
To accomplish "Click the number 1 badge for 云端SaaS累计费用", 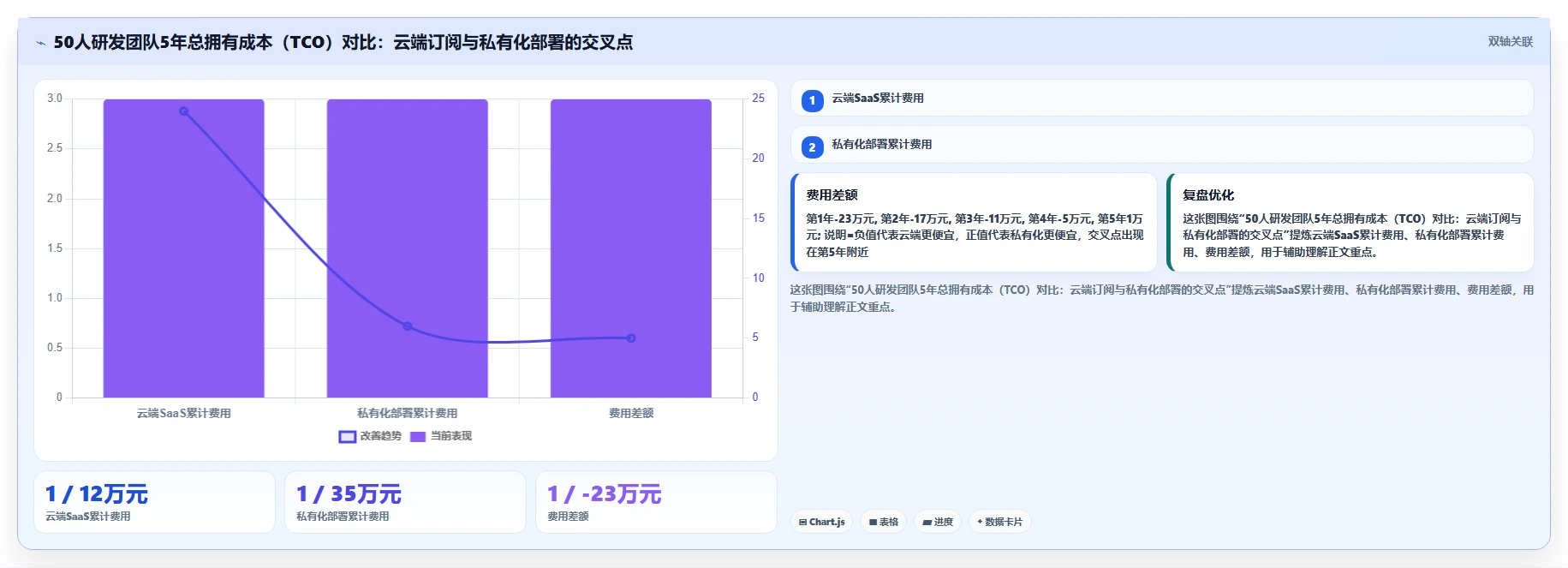I will (812, 100).
